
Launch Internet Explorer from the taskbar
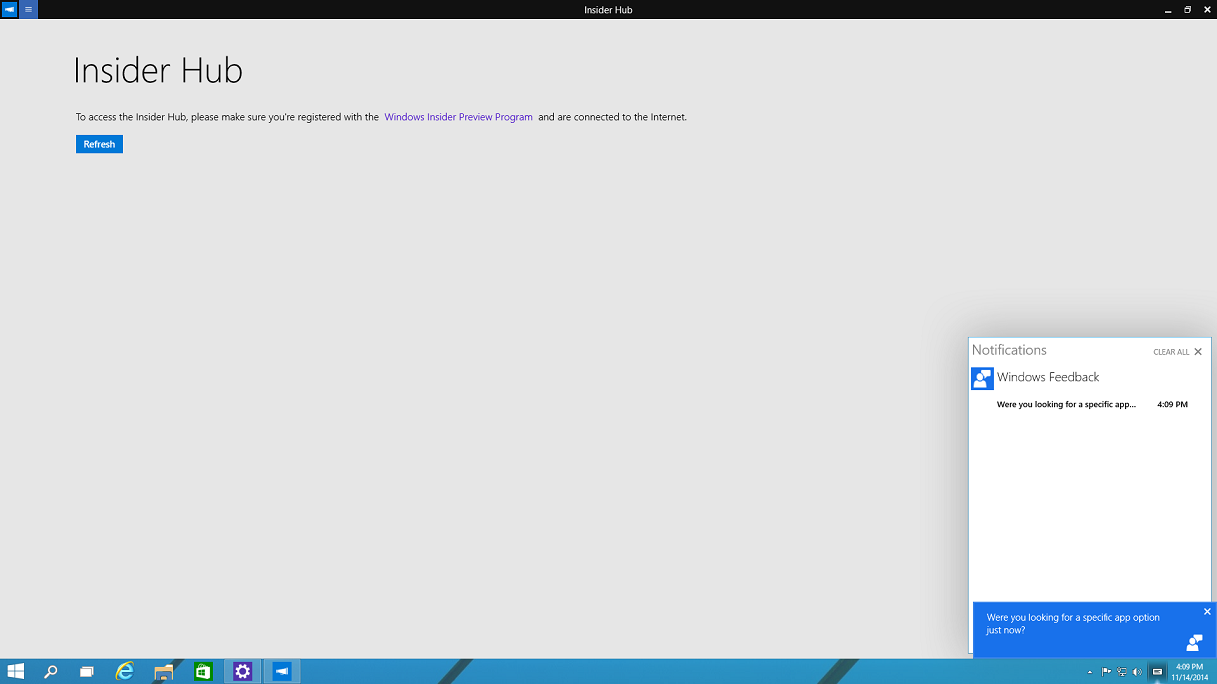(x=125, y=672)
